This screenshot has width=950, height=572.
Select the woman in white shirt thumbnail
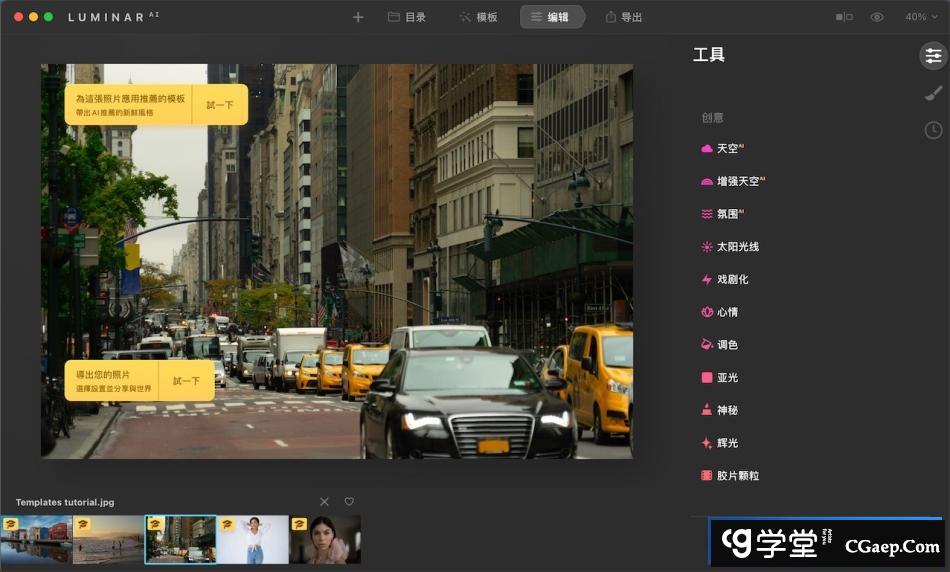pos(252,540)
